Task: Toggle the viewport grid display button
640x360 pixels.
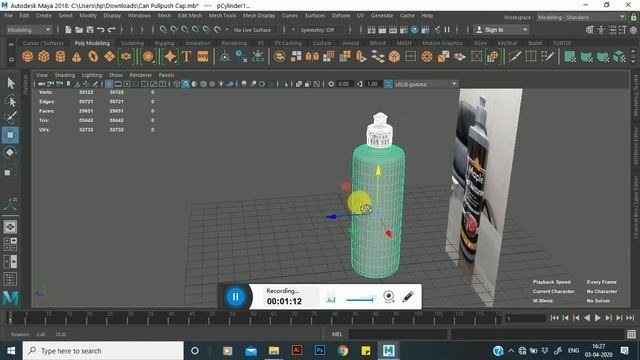Action: (x=109, y=84)
